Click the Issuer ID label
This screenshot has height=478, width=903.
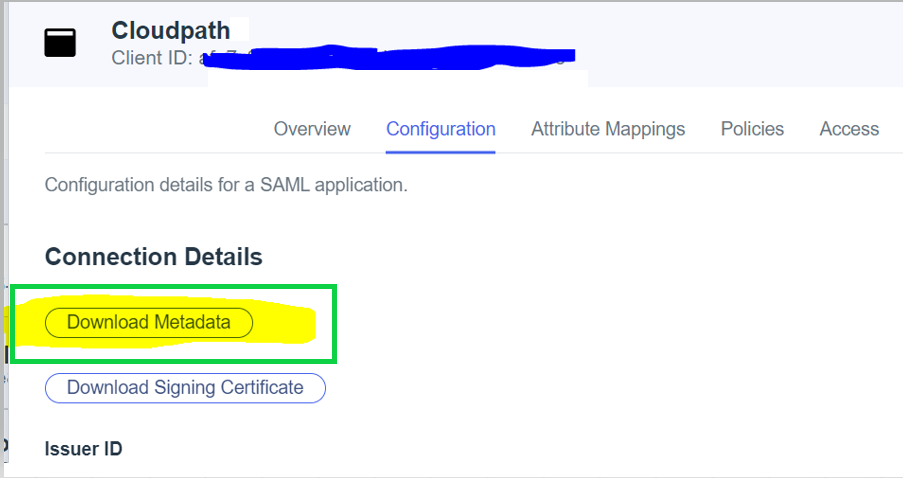tap(83, 449)
